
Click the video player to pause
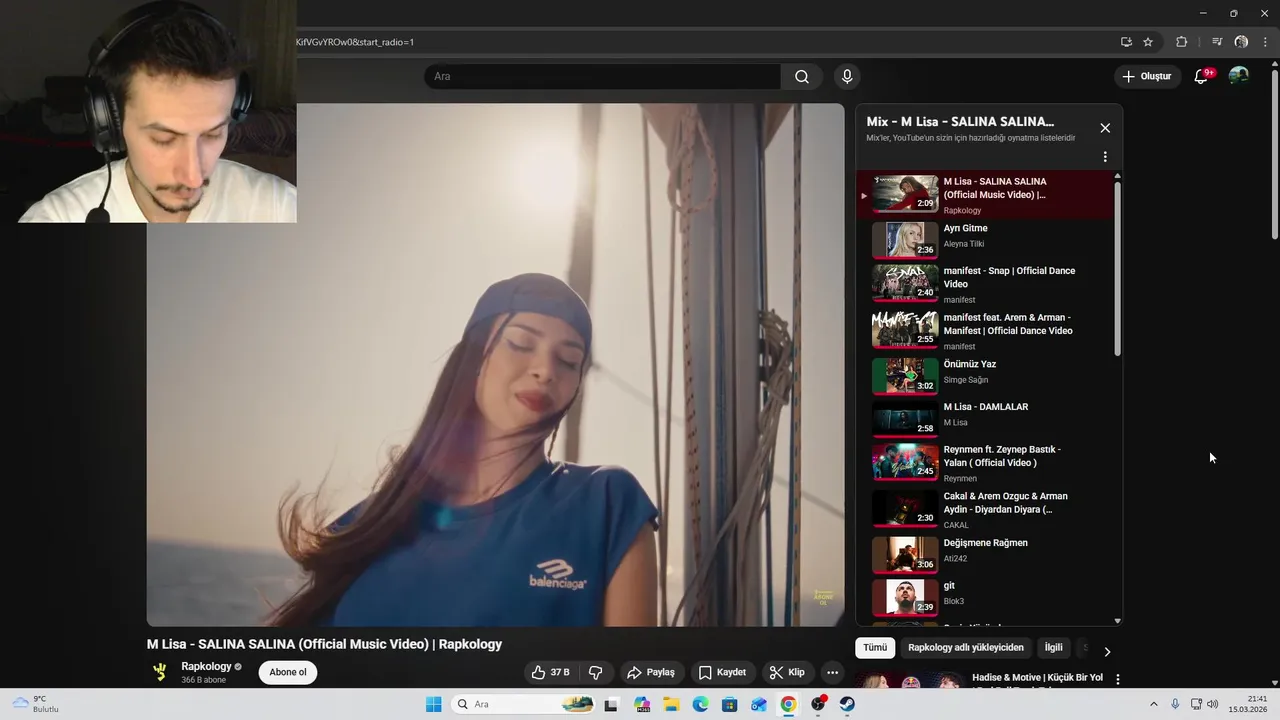coord(496,365)
